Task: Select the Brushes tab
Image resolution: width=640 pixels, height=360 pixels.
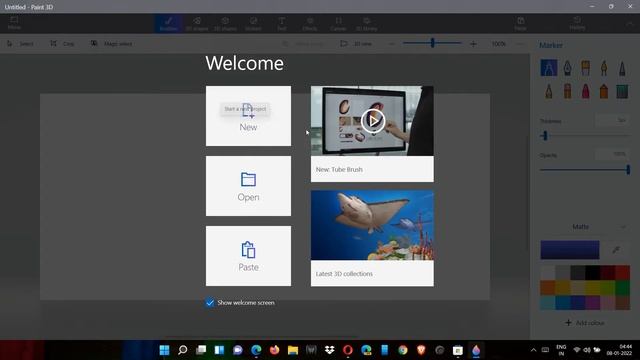Action: (169, 24)
